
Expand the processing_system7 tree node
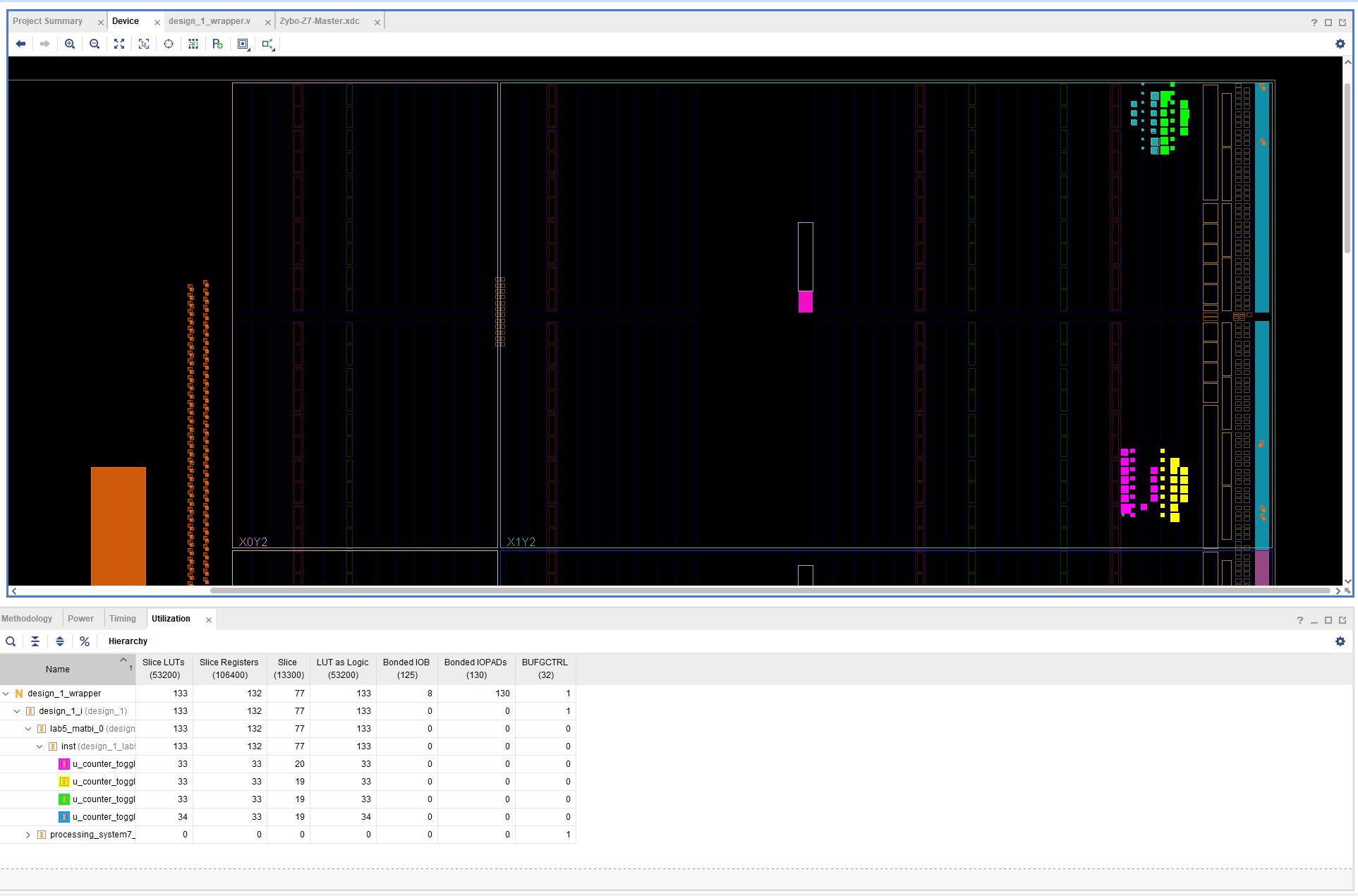[28, 835]
